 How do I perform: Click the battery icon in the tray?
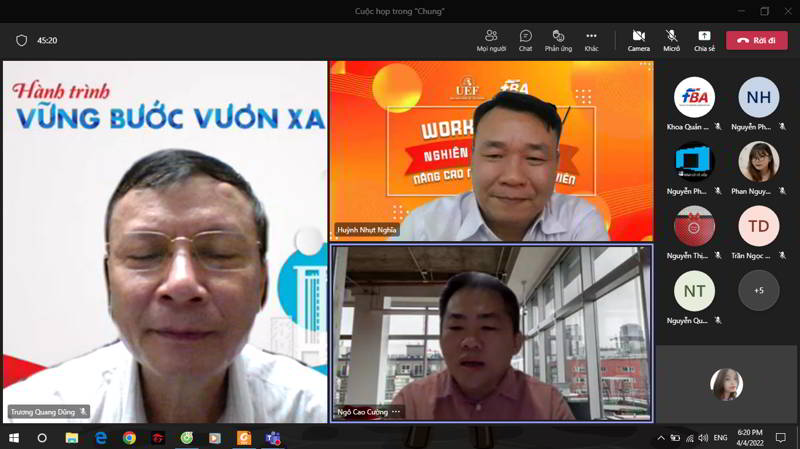(675, 438)
